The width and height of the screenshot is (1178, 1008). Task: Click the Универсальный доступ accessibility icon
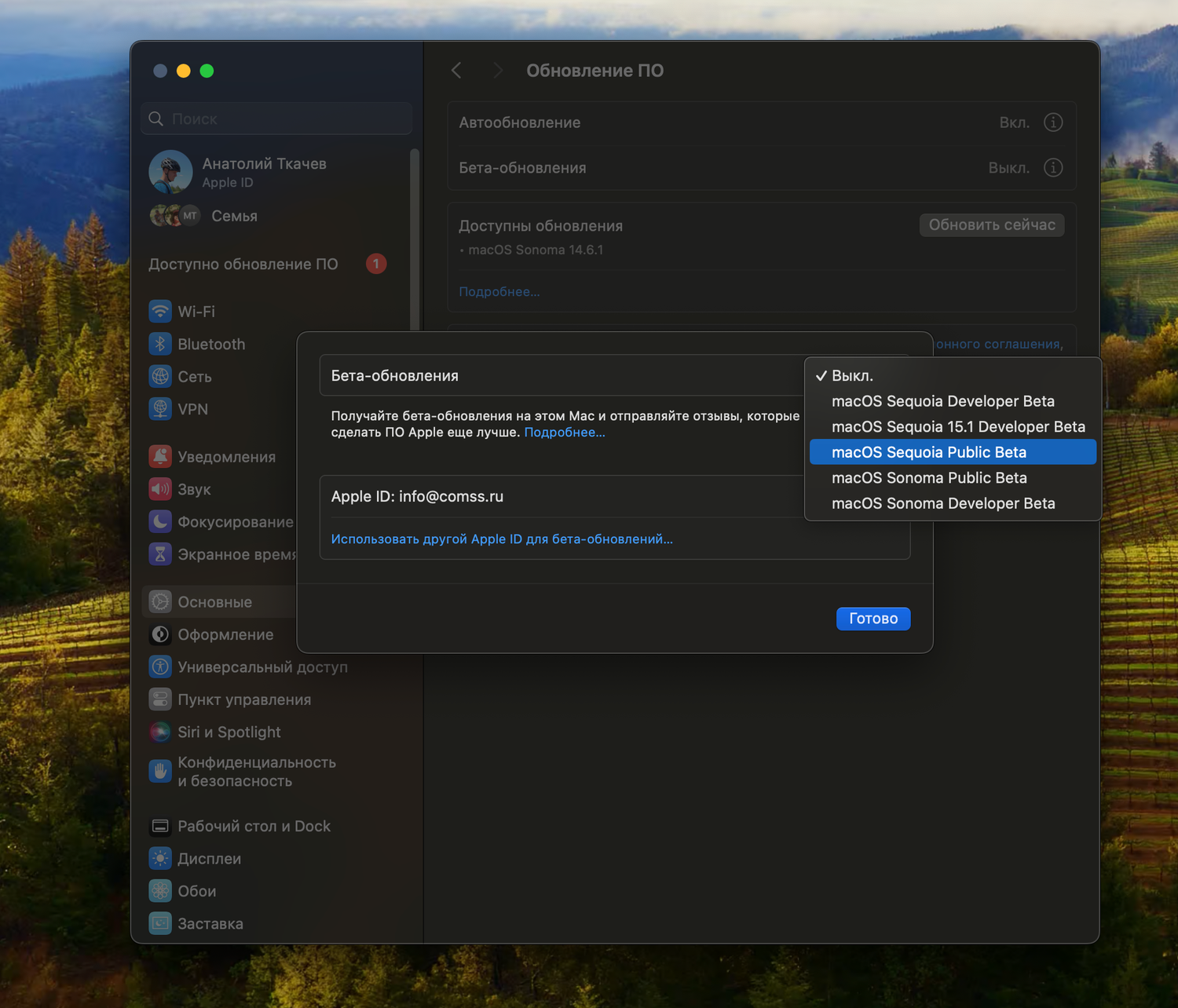[160, 667]
